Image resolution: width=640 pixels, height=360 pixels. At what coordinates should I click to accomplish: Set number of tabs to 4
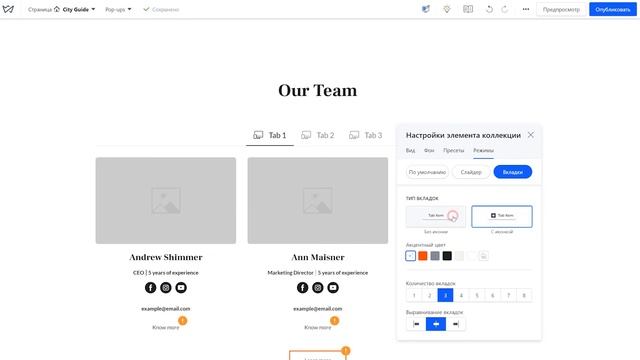pyautogui.click(x=461, y=295)
